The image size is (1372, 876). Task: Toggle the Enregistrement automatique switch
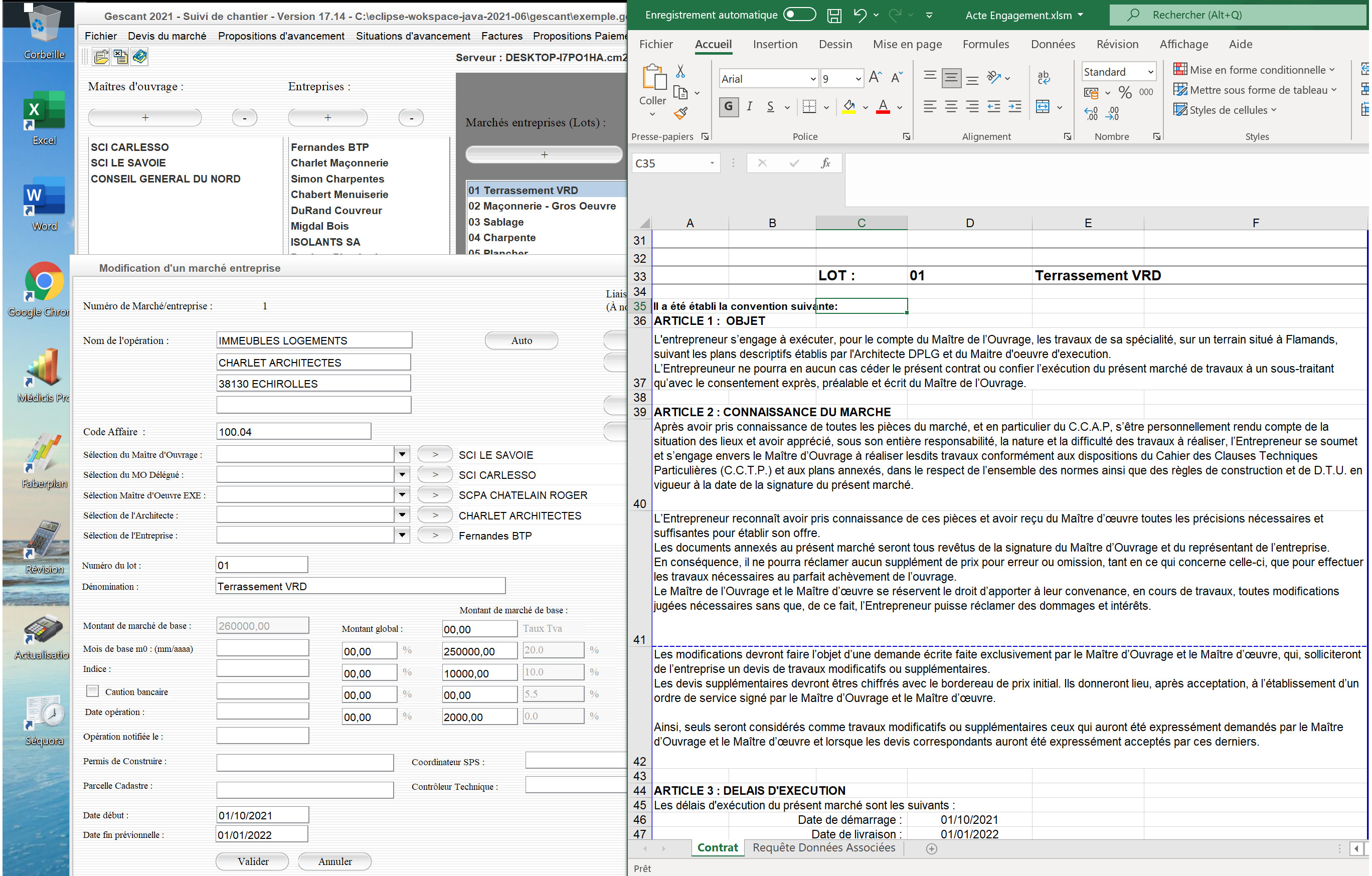(x=799, y=15)
